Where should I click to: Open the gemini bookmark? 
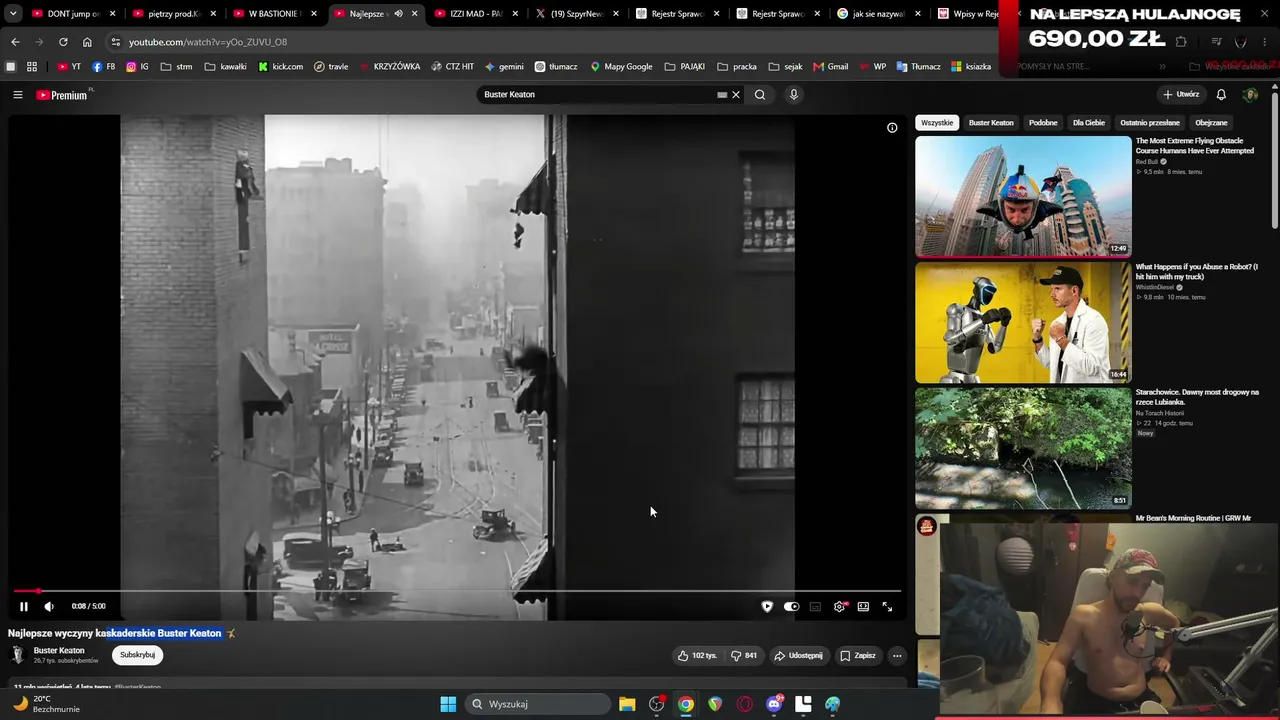[x=505, y=67]
